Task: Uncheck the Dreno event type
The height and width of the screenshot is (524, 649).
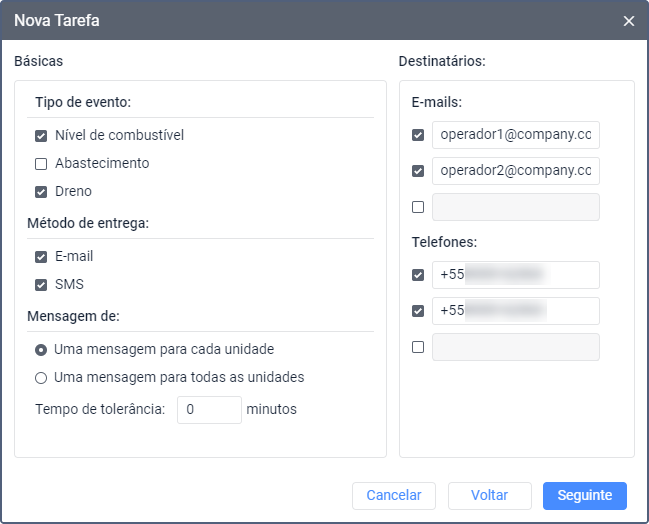Action: pos(41,191)
